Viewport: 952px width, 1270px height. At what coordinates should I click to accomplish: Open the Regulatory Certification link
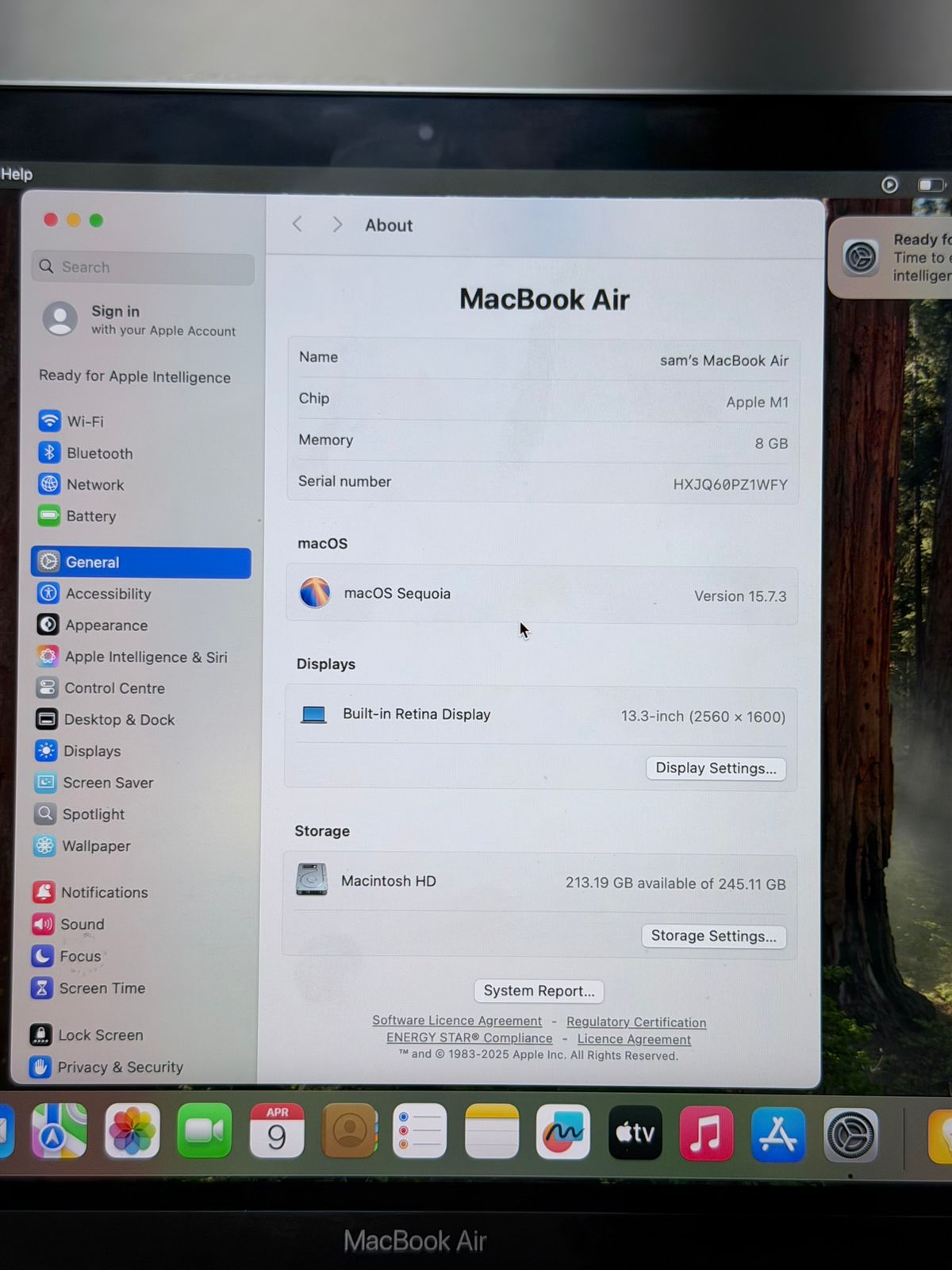click(636, 1022)
